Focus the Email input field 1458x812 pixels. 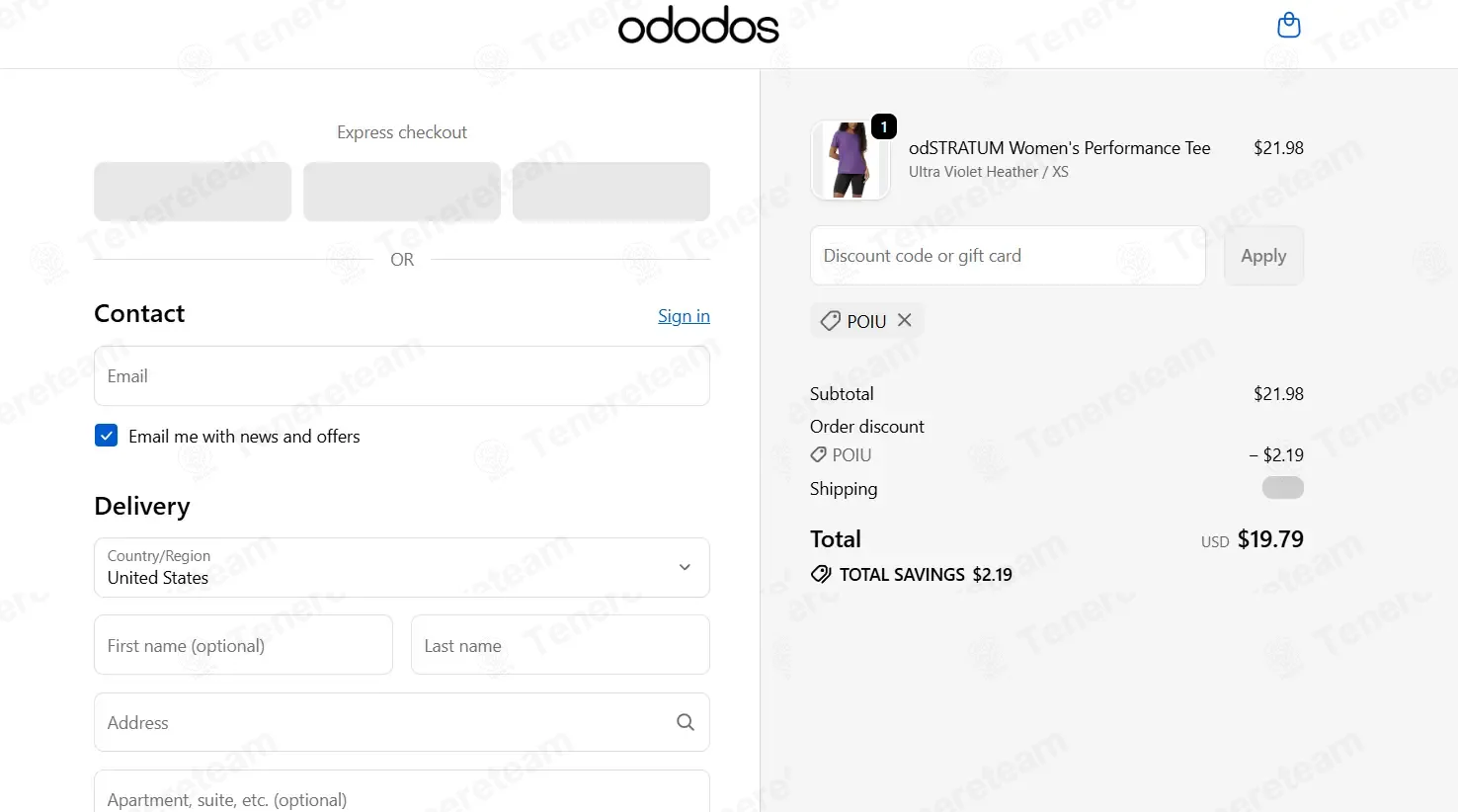coord(402,375)
